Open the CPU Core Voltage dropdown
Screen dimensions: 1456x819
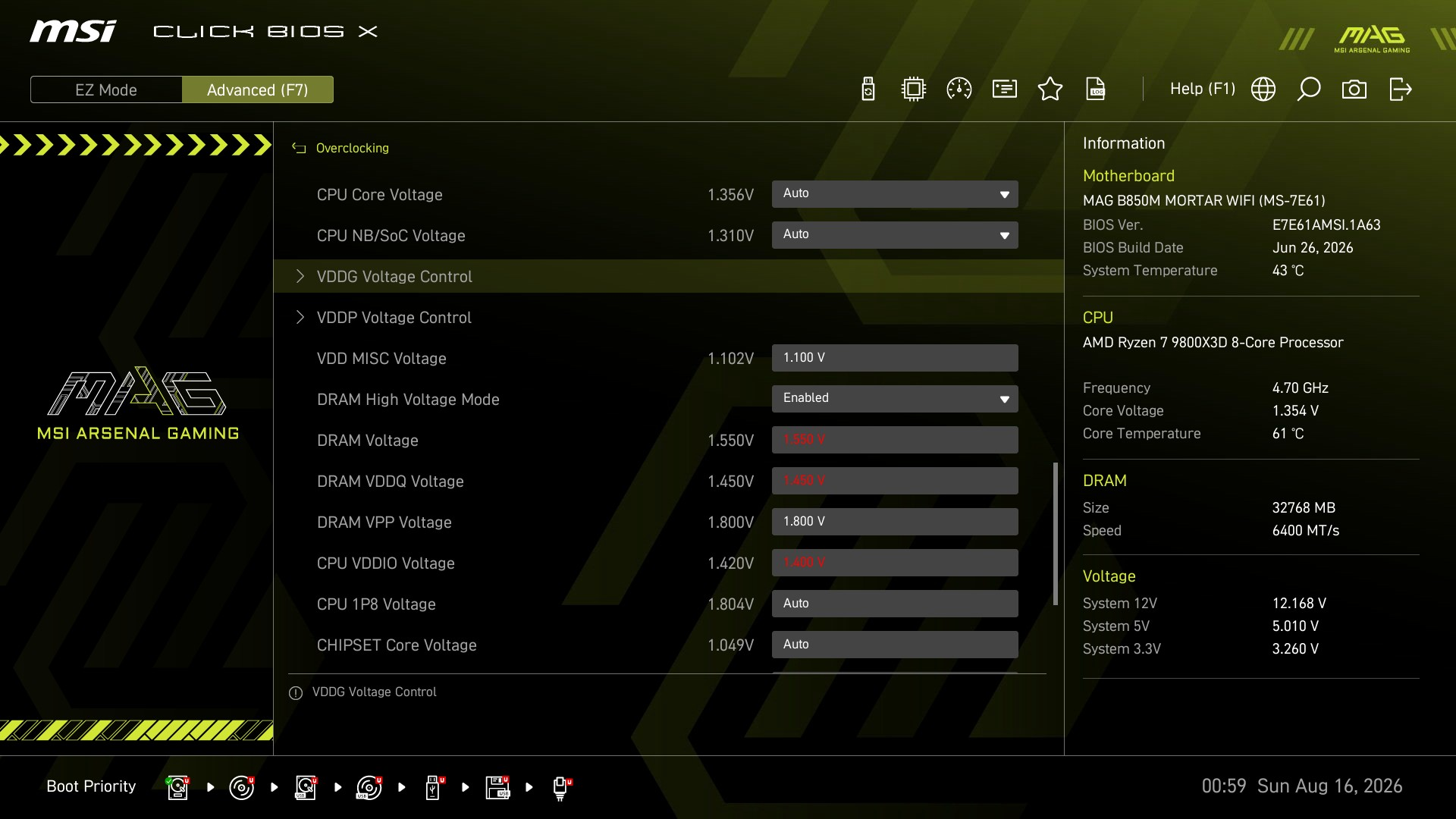click(895, 194)
